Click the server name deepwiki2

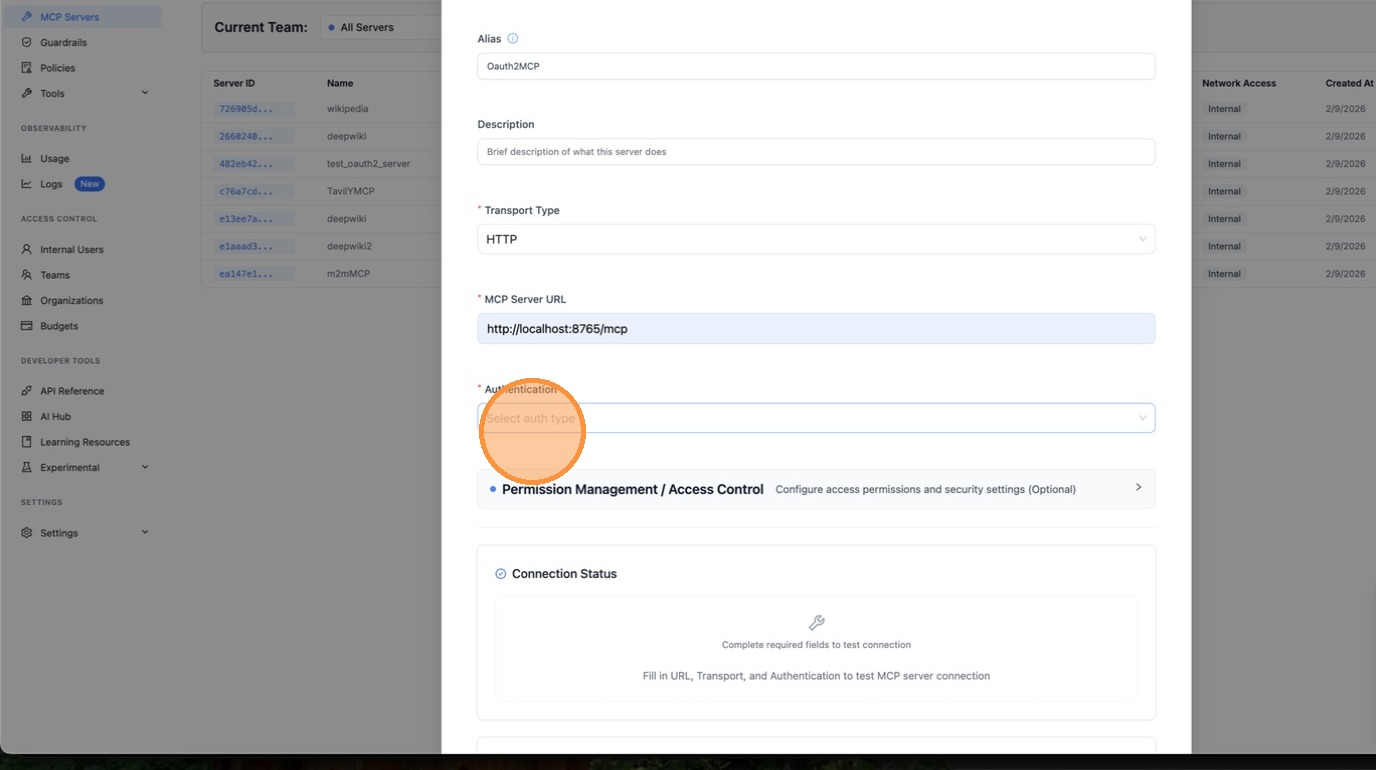[x=349, y=246]
